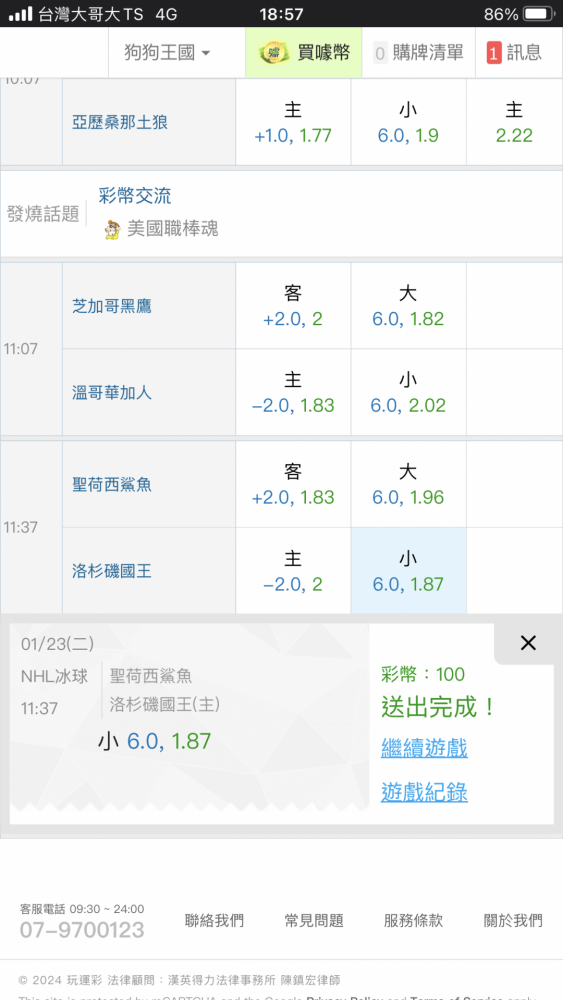The image size is (563, 1000).
Task: Tap the battery indicator in status bar
Action: 538,13
